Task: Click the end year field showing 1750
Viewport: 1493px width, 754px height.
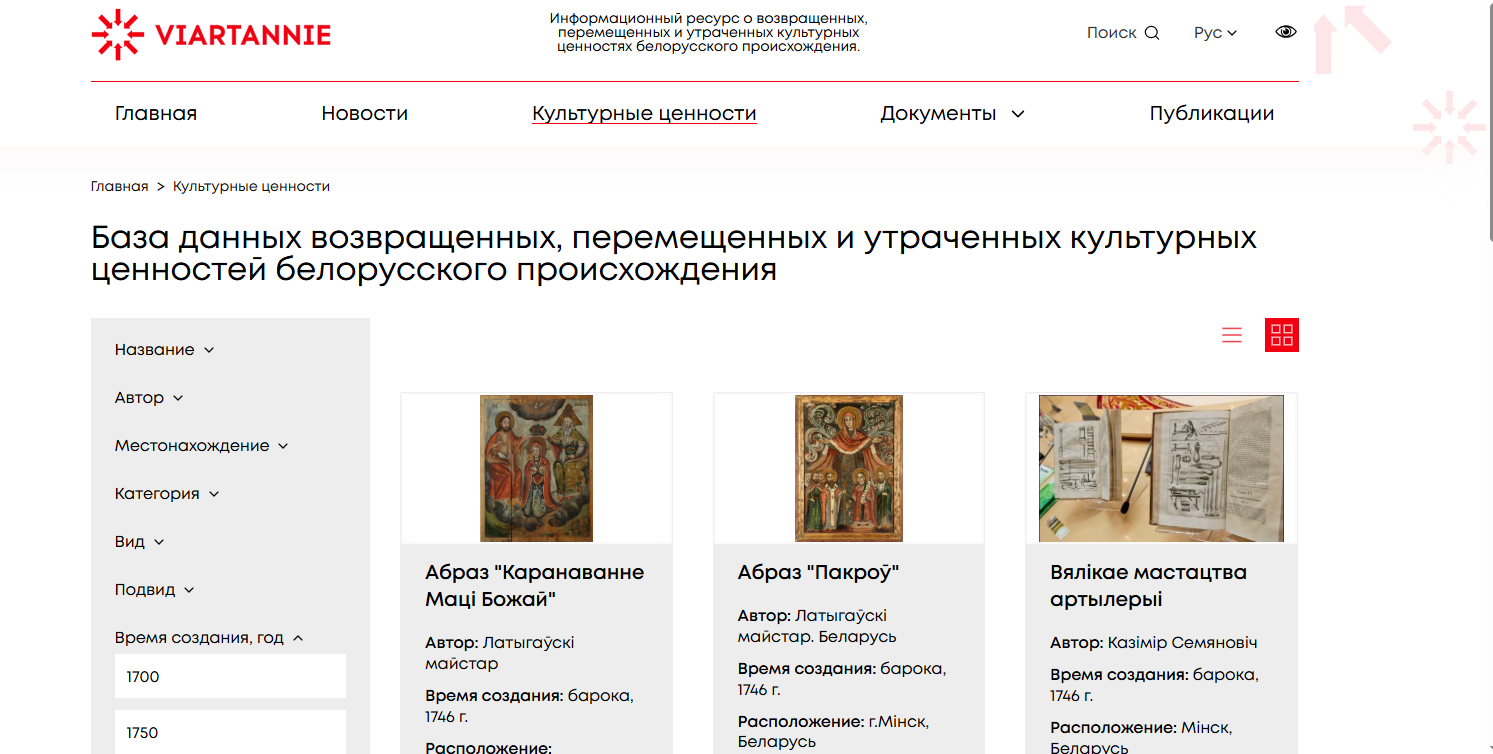Action: [230, 732]
